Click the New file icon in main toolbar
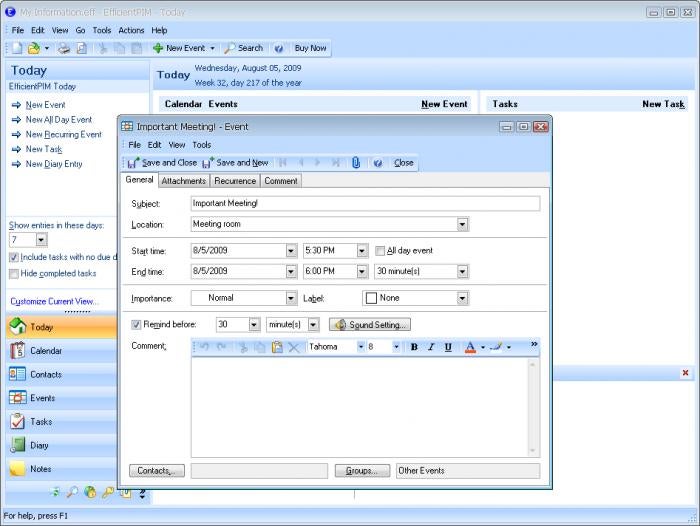This screenshot has height=526, width=700. [17, 48]
